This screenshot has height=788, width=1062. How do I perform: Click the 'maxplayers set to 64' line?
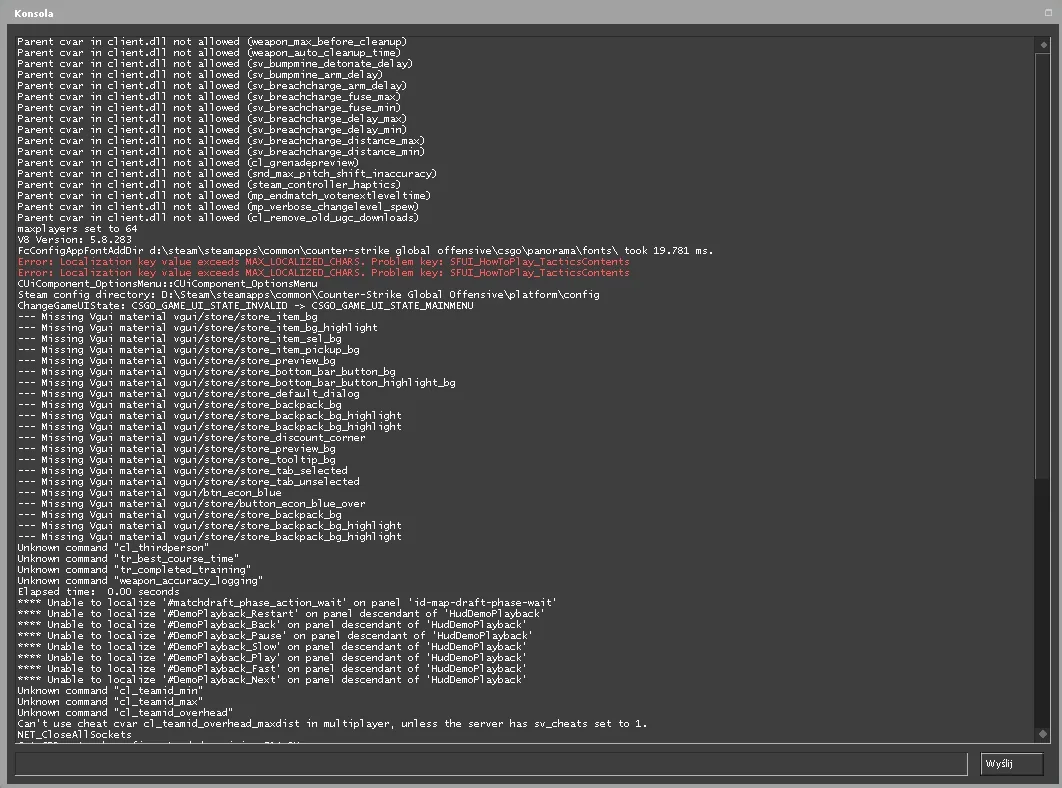pyautogui.click(x=77, y=228)
